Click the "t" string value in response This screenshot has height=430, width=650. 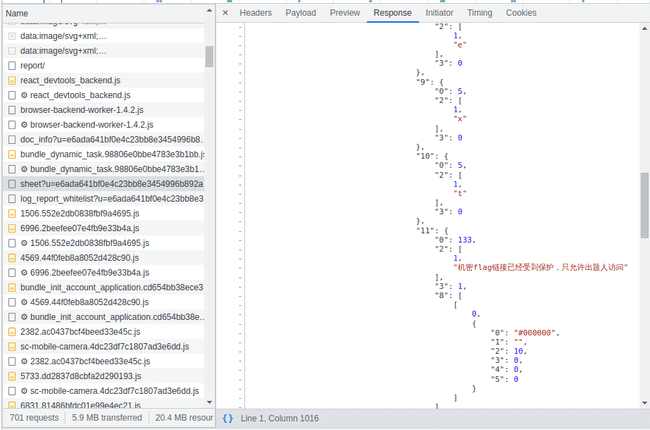(460, 193)
